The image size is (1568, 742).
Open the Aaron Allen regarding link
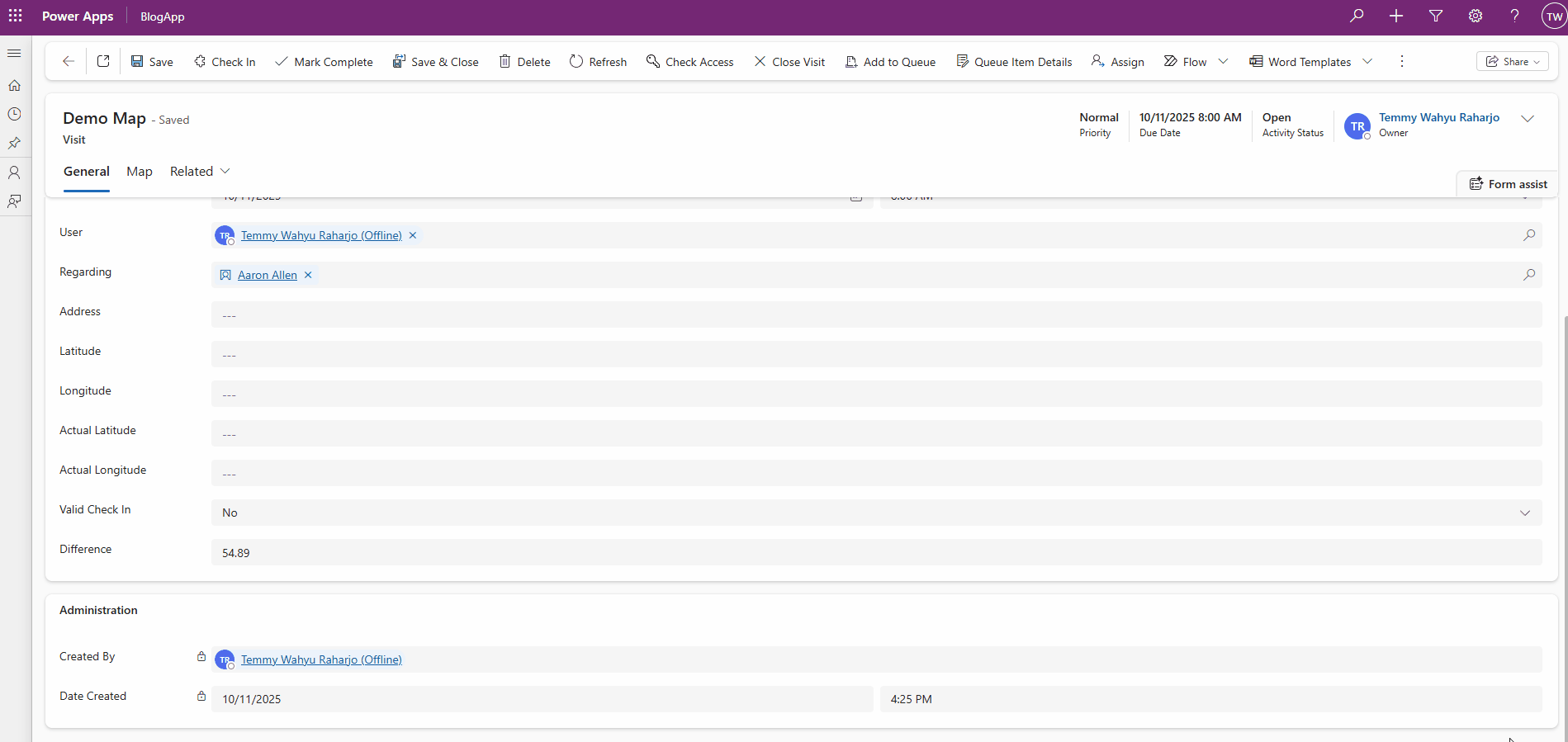268,275
